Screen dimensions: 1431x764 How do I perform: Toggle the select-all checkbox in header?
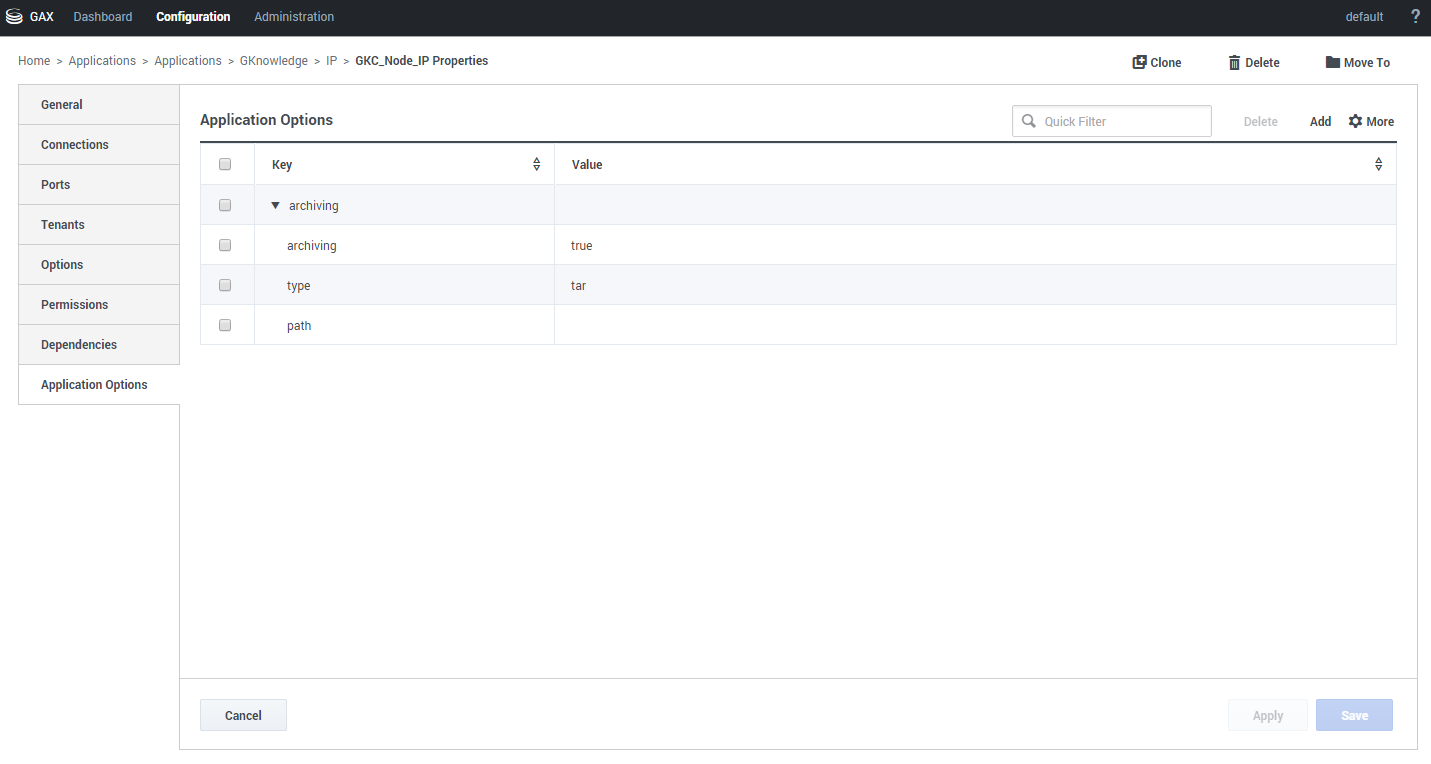pos(225,164)
